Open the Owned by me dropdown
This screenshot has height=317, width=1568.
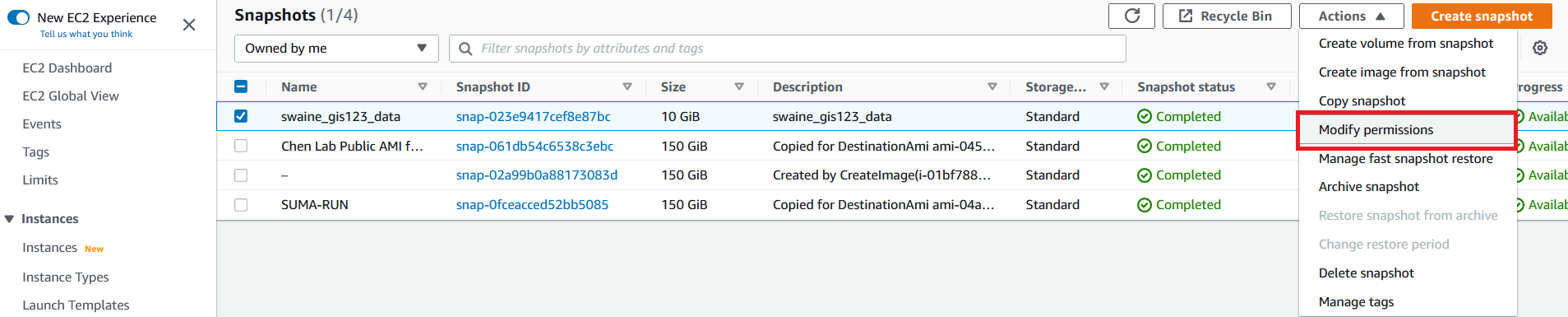[x=336, y=49]
